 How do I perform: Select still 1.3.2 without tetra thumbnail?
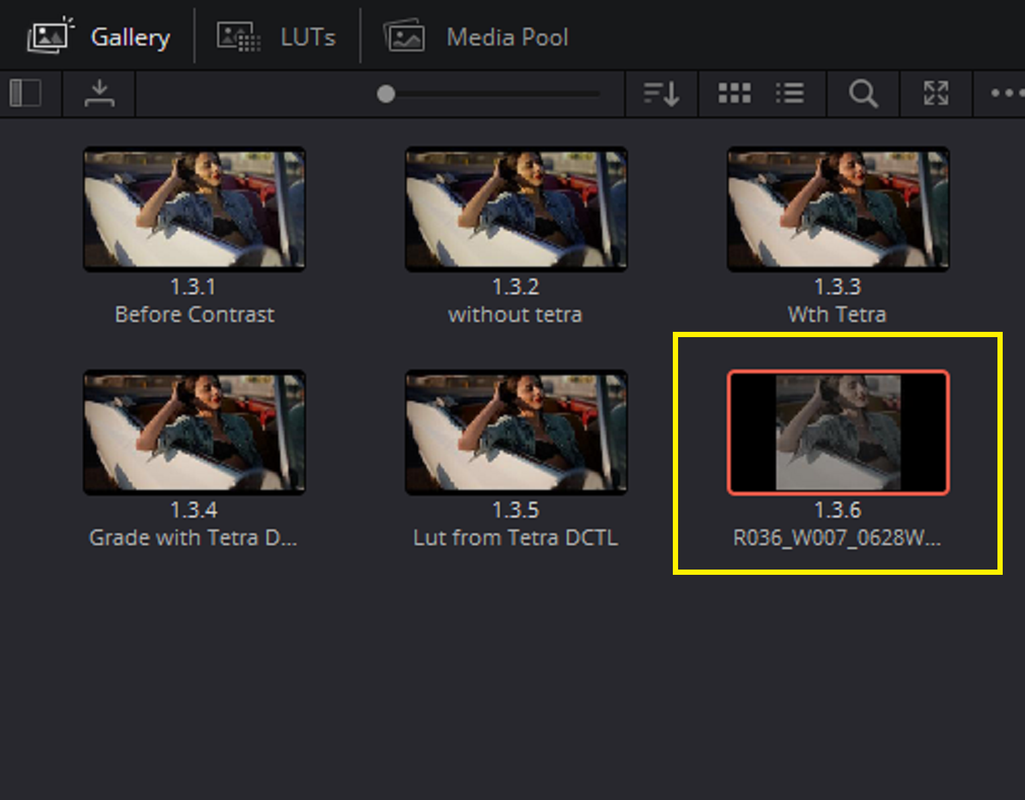click(x=516, y=208)
